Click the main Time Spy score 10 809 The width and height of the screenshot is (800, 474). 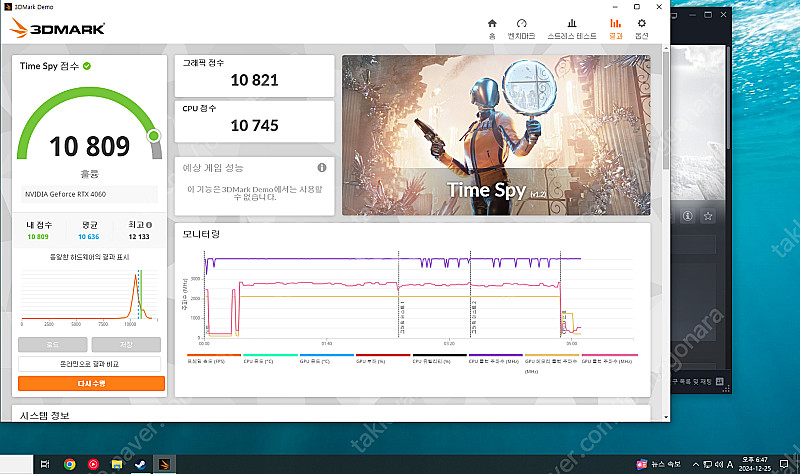90,147
